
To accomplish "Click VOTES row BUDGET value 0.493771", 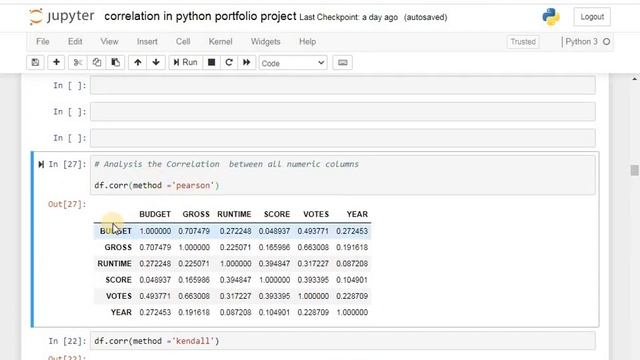I will [x=155, y=296].
